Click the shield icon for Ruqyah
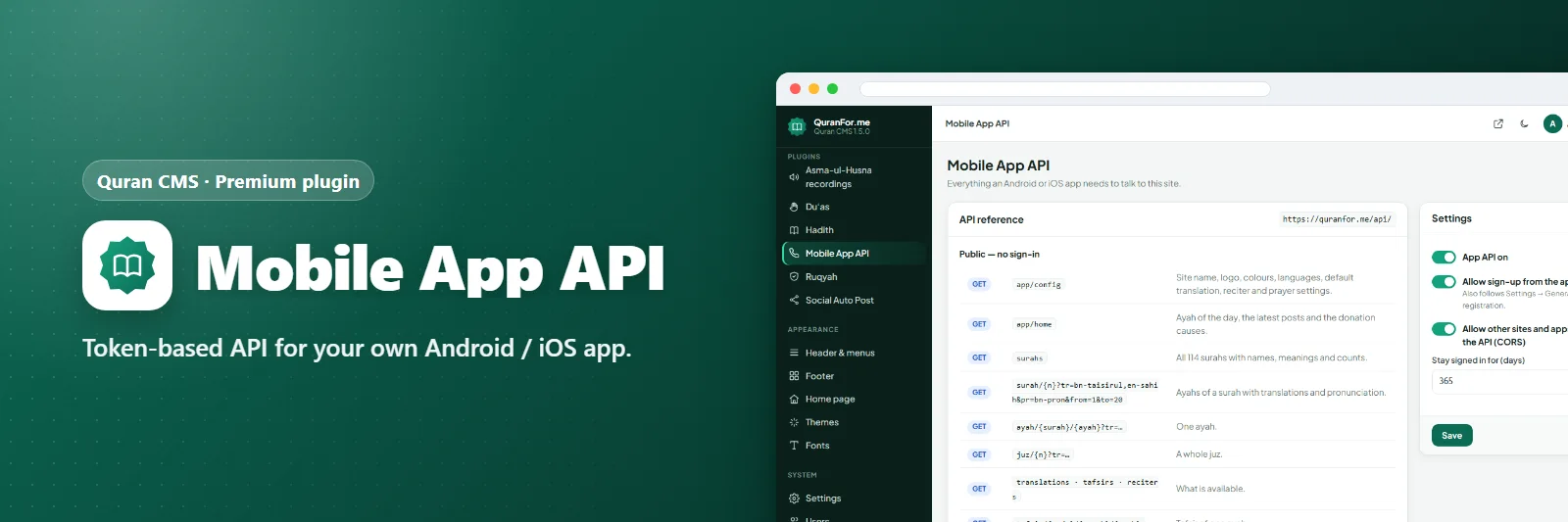1568x522 pixels. point(794,276)
